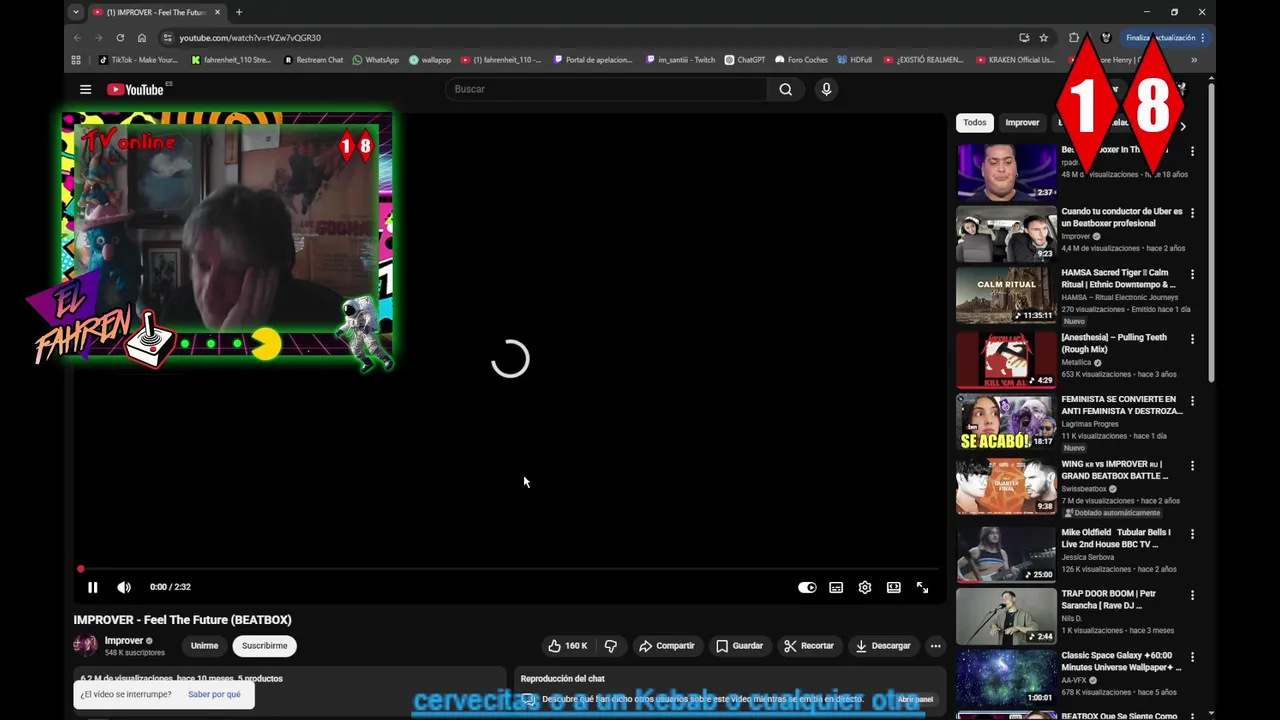Click the Guardar save button
This screenshot has height=720, width=1280.
tap(739, 646)
